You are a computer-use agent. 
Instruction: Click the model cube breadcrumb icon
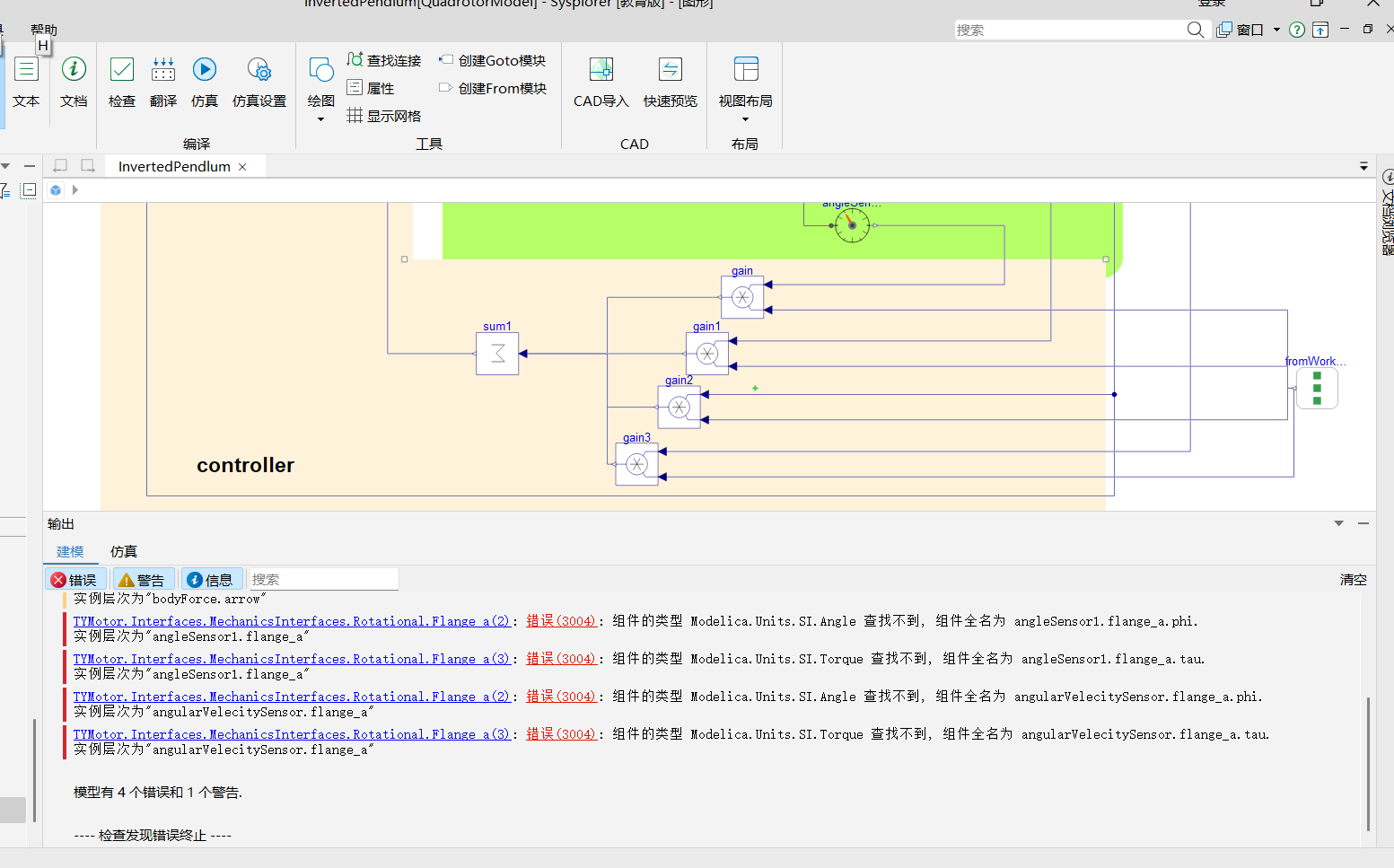click(x=56, y=190)
